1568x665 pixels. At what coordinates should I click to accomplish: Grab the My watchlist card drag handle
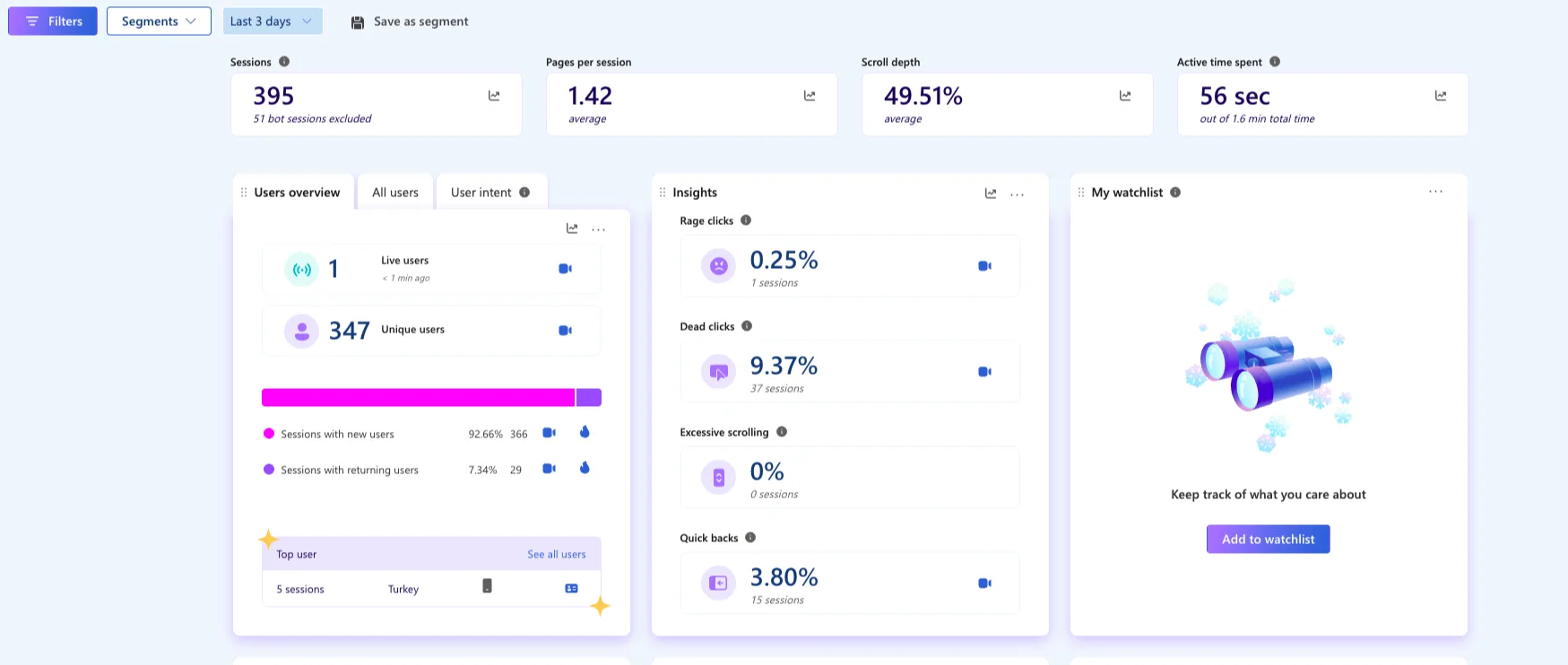(x=1081, y=193)
